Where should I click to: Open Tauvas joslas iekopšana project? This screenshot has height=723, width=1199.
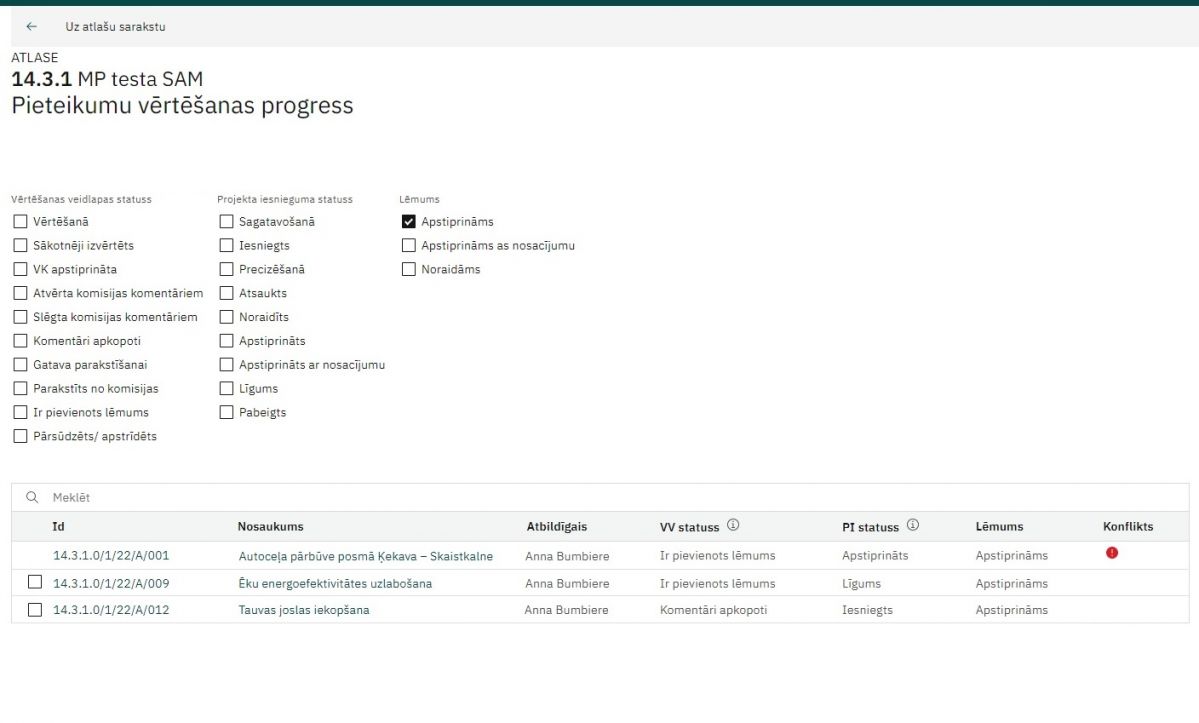(x=303, y=610)
